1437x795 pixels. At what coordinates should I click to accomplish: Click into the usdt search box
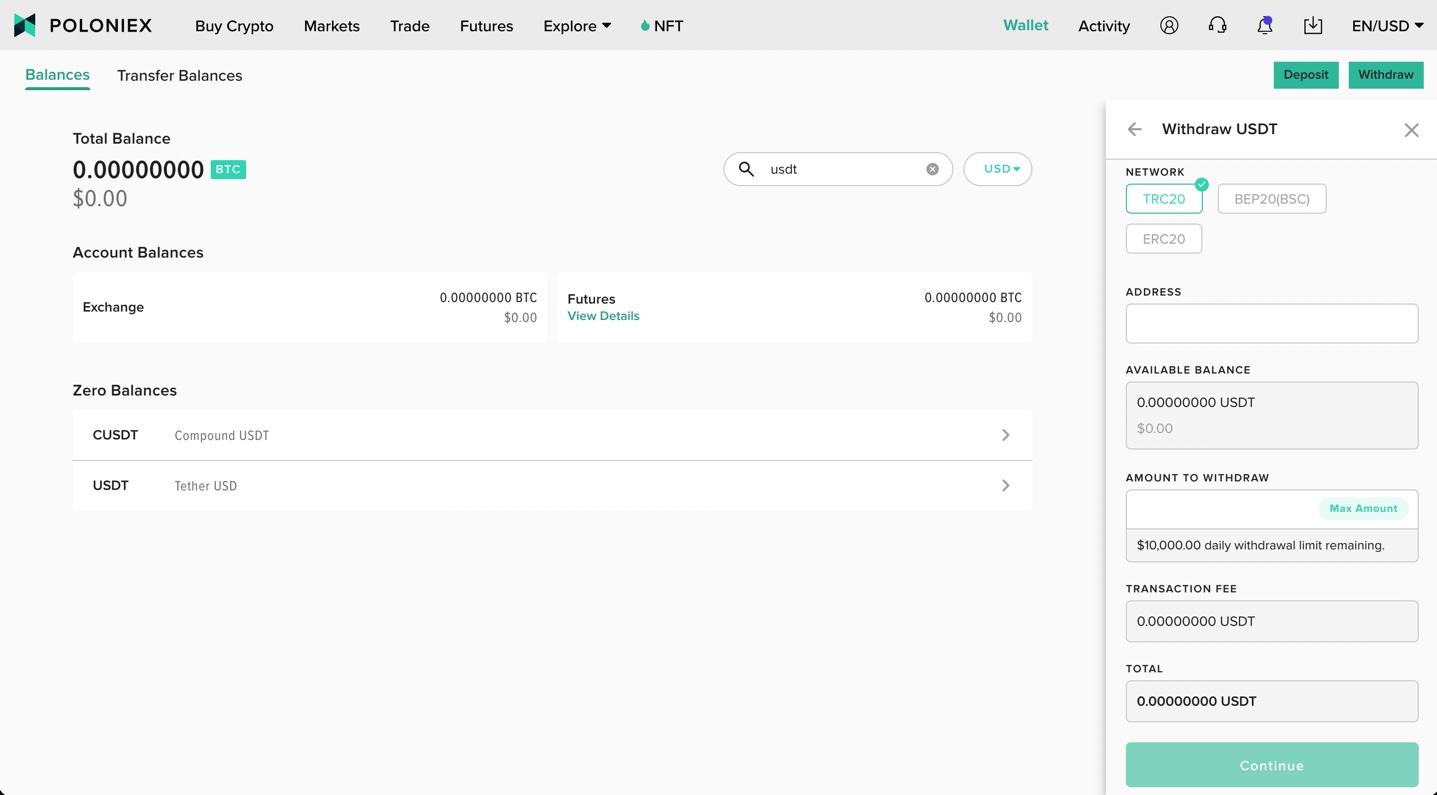(x=840, y=169)
